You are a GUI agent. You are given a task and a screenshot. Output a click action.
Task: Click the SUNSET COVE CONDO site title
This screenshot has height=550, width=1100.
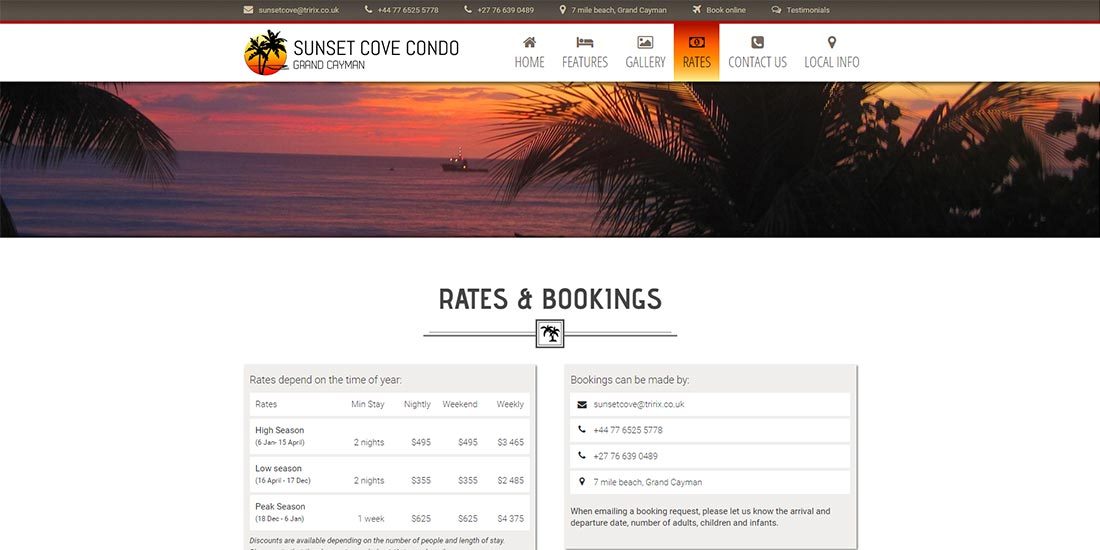376,48
